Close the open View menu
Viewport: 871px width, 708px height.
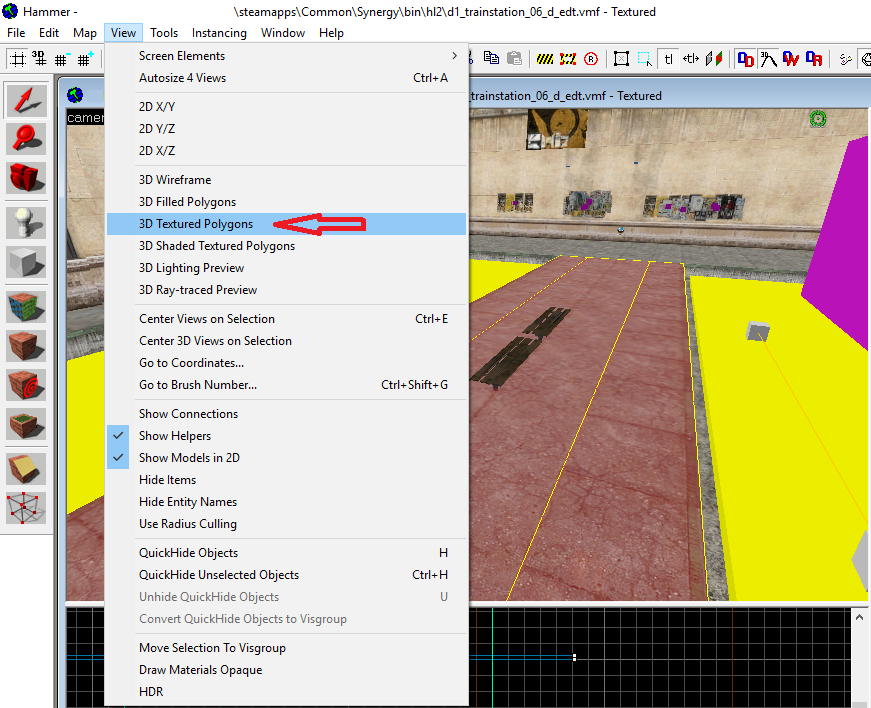[x=123, y=33]
